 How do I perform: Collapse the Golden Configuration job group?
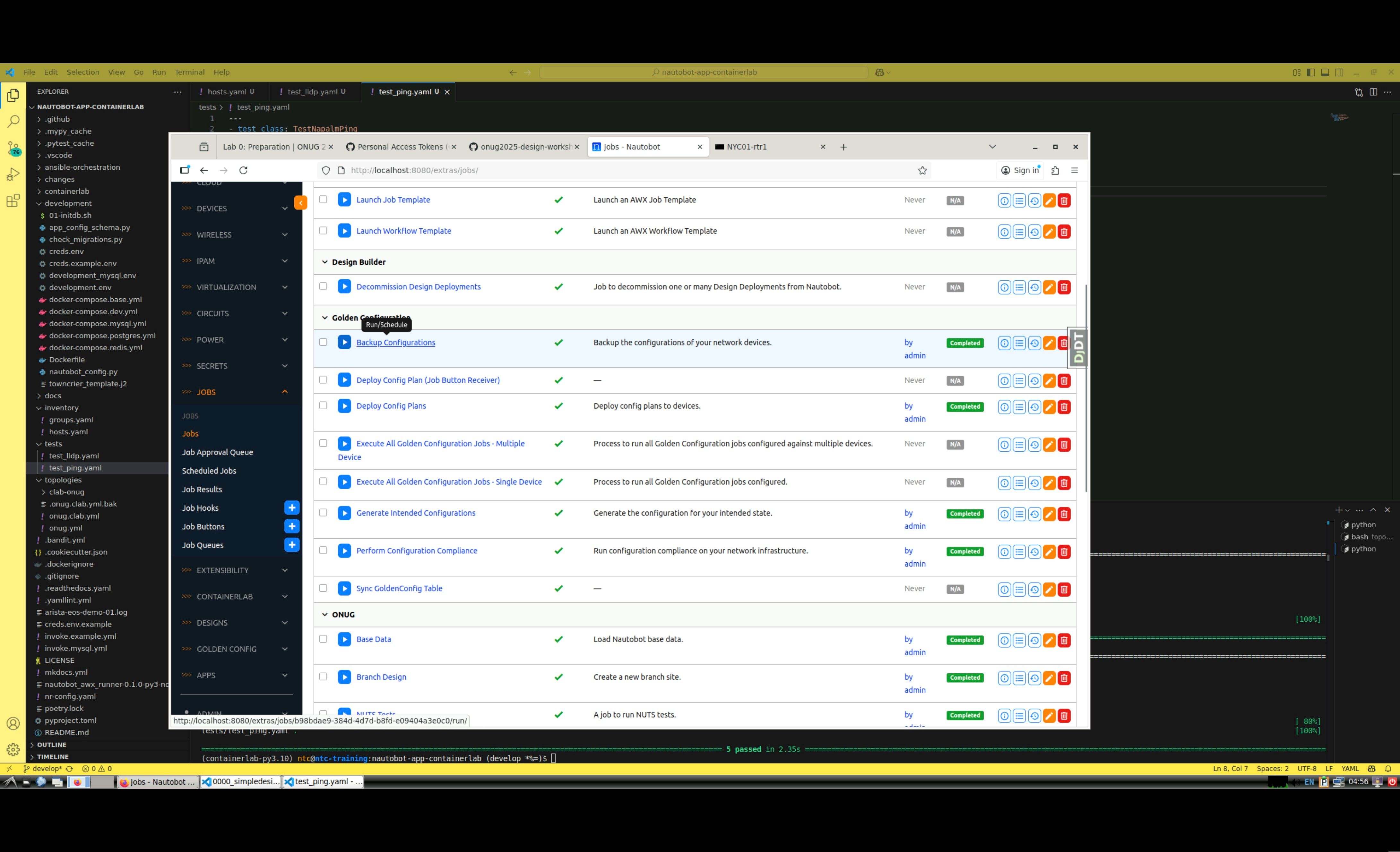coord(324,318)
